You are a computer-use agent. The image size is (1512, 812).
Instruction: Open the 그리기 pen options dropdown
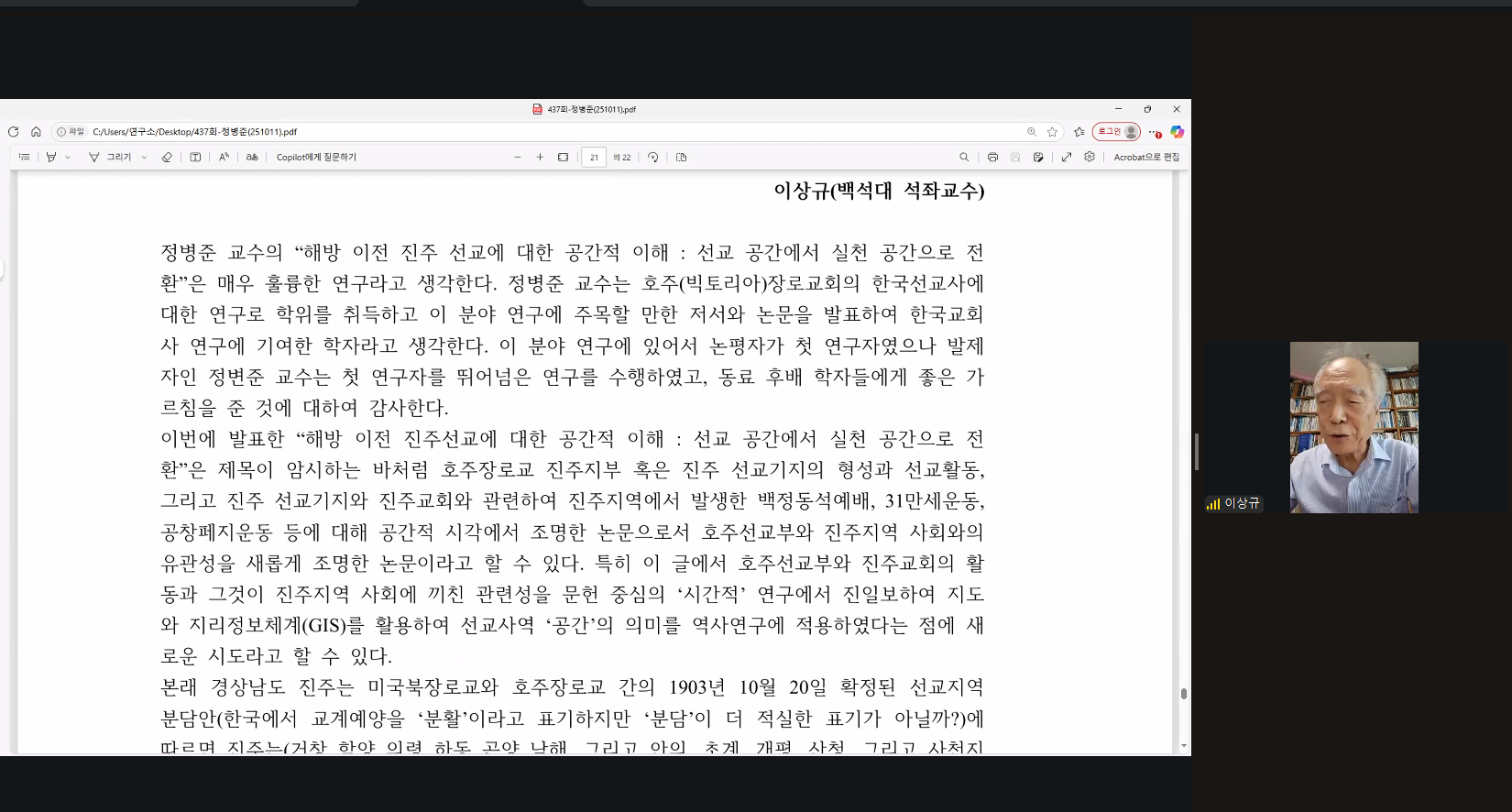click(144, 158)
